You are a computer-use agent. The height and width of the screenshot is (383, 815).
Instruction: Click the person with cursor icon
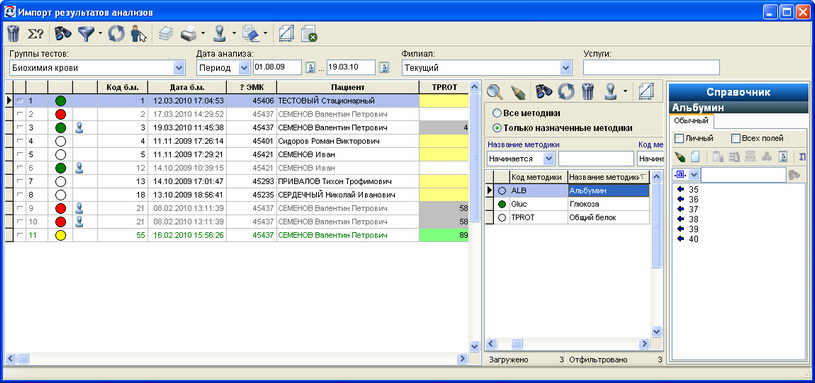[x=138, y=34]
